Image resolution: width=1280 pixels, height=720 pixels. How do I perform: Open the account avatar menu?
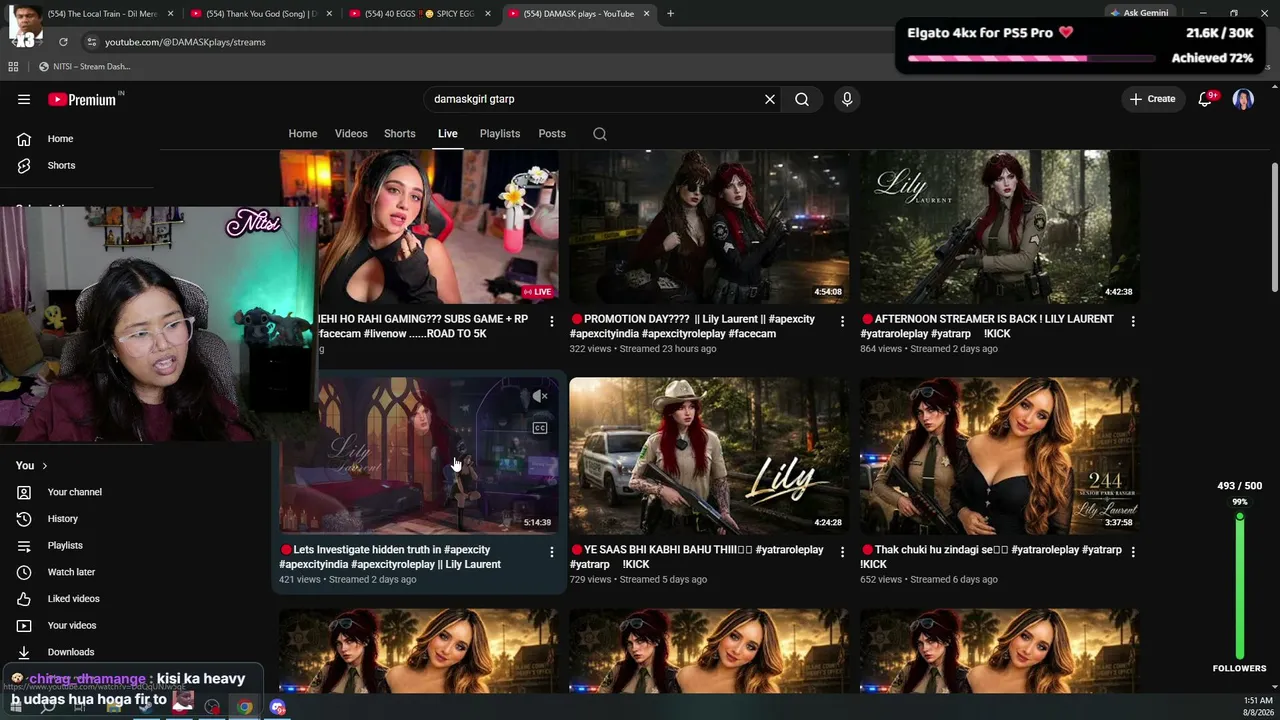coord(1243,99)
